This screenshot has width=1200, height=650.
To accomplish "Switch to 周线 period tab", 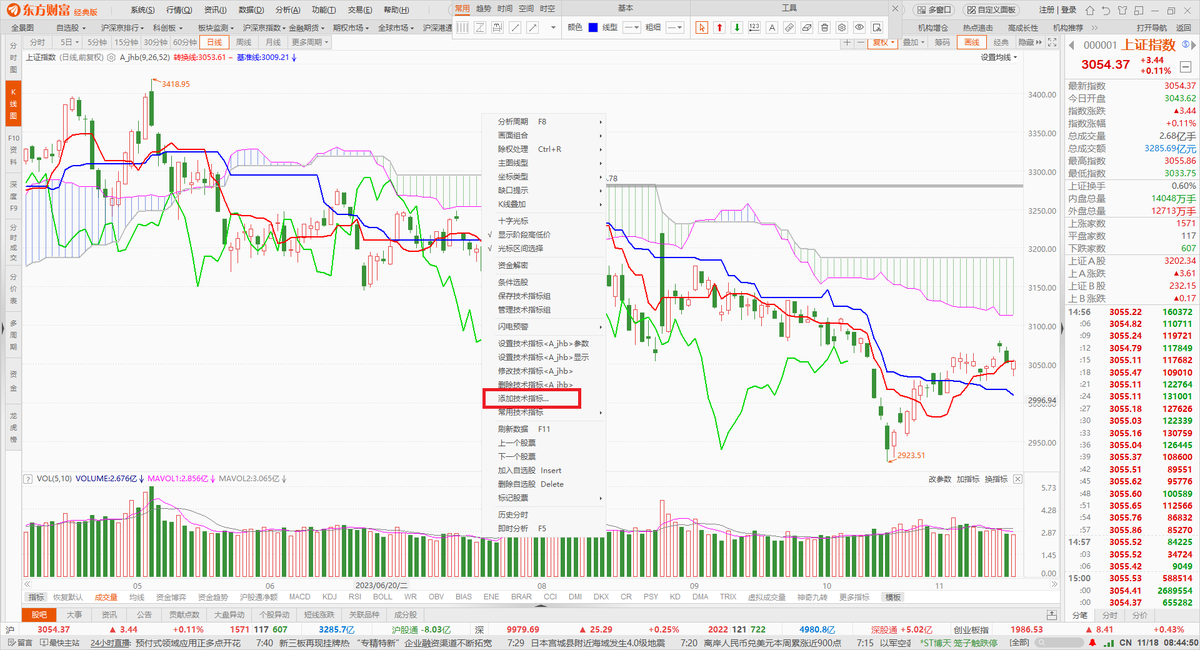I will click(243, 42).
